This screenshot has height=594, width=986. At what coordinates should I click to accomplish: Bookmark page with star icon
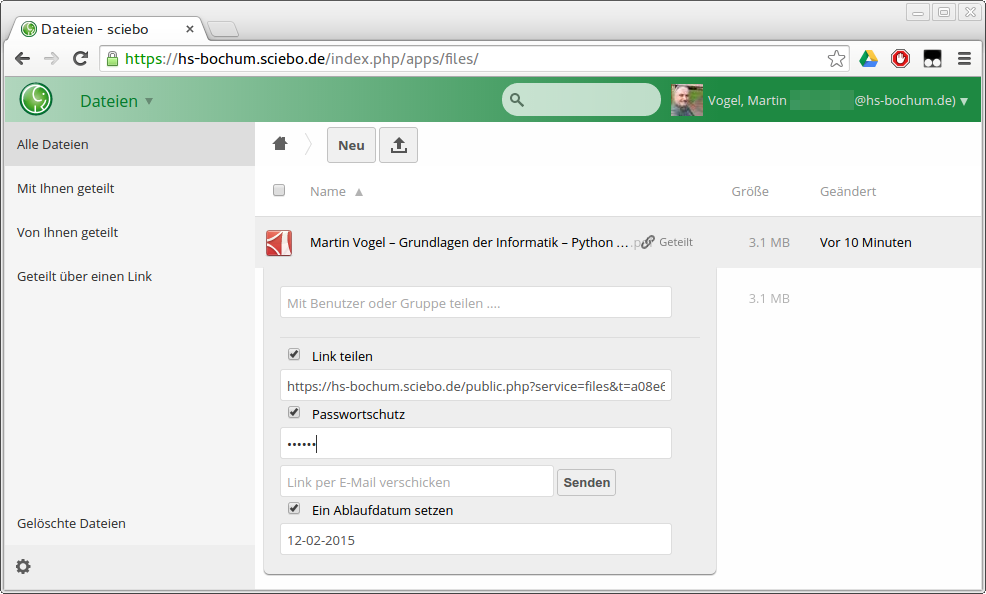click(x=836, y=59)
